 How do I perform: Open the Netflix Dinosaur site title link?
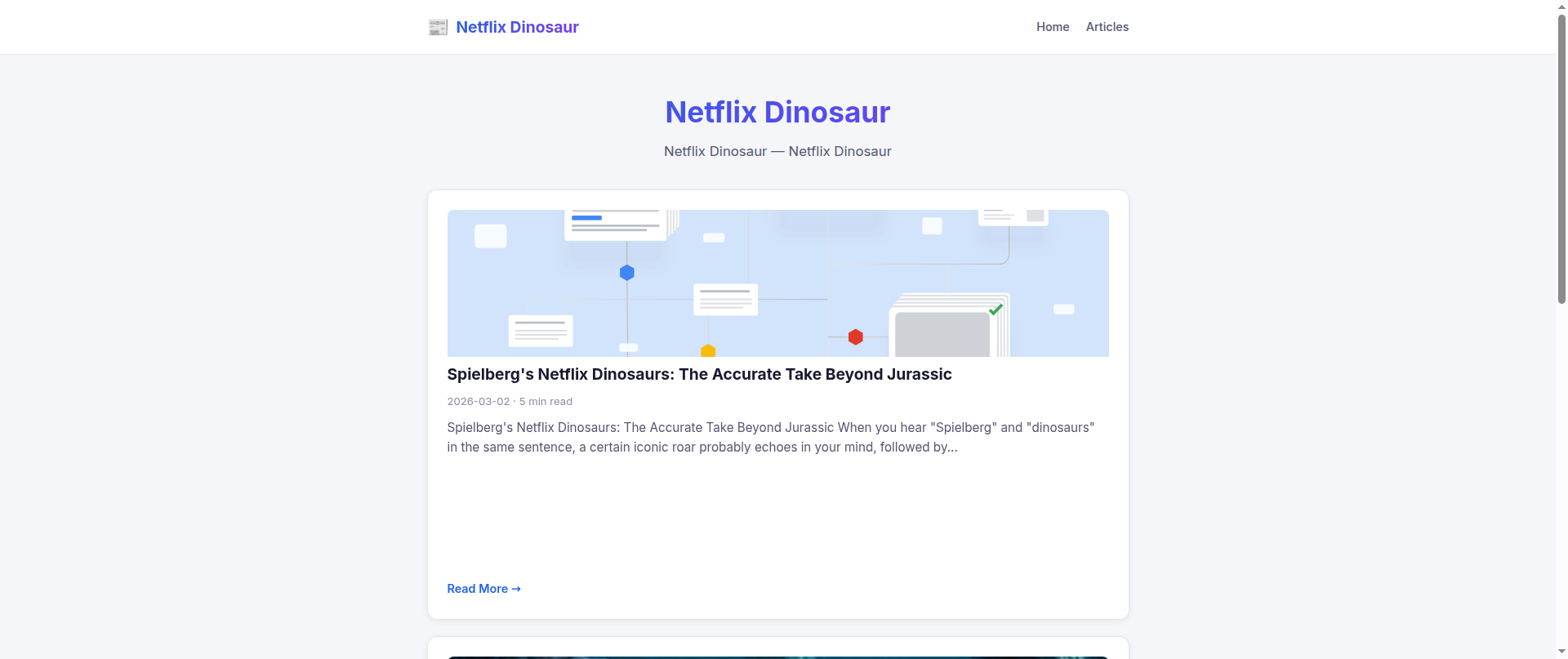[x=517, y=27]
